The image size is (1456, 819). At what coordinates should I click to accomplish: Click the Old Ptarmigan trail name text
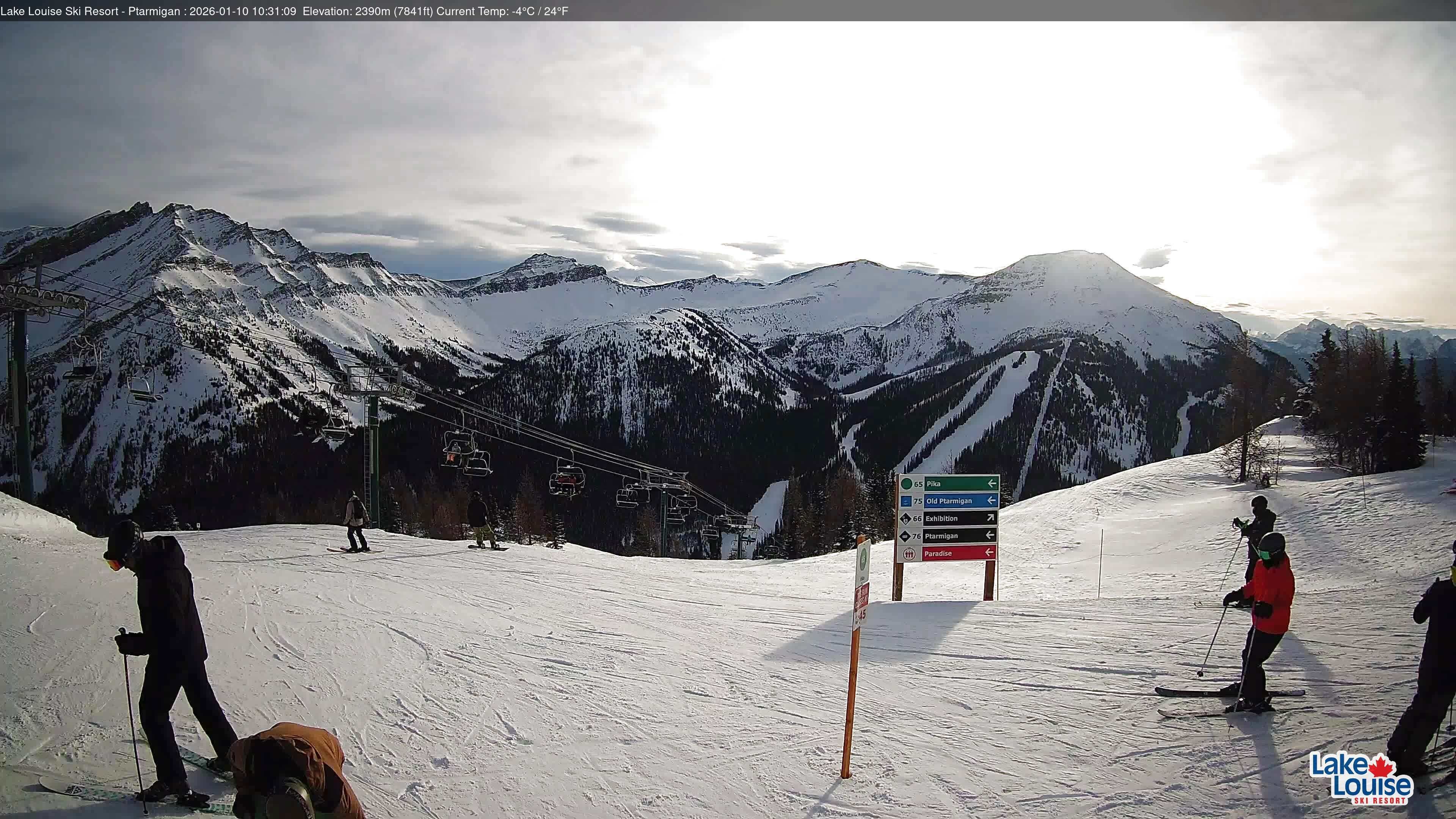(949, 501)
